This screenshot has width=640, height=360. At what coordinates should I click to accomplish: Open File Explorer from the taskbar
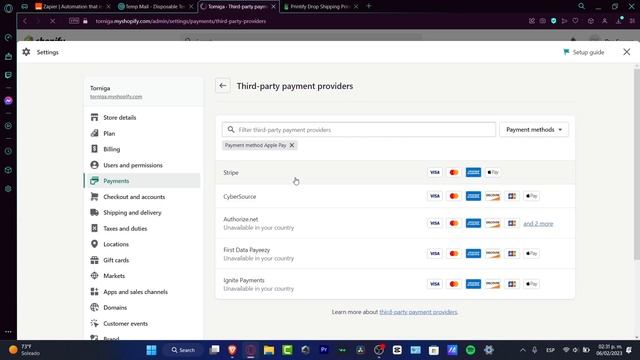(269, 350)
